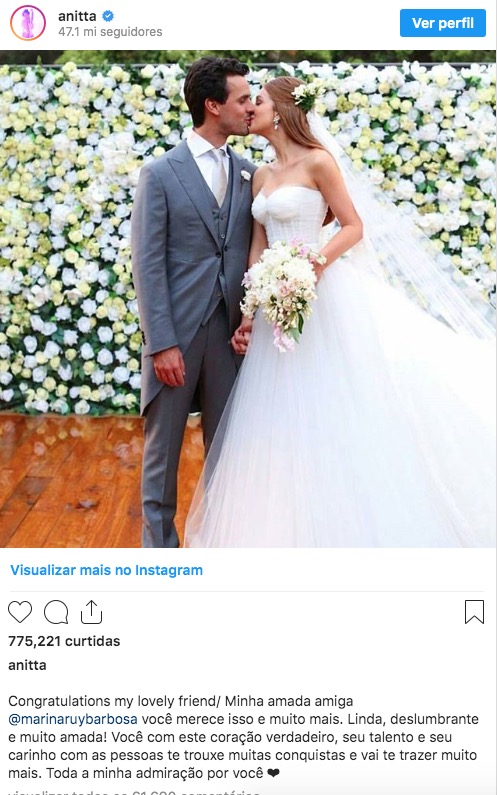
Task: Click the anitta name above the caption
Action: click(27, 665)
